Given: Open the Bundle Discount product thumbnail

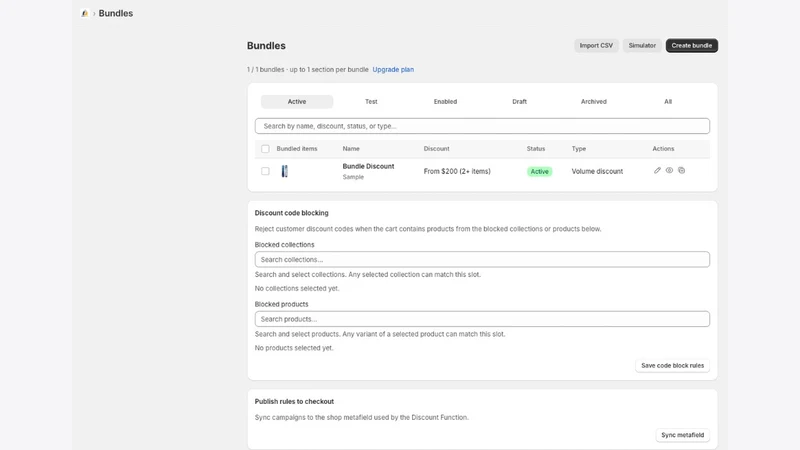Looking at the screenshot, I should point(285,171).
